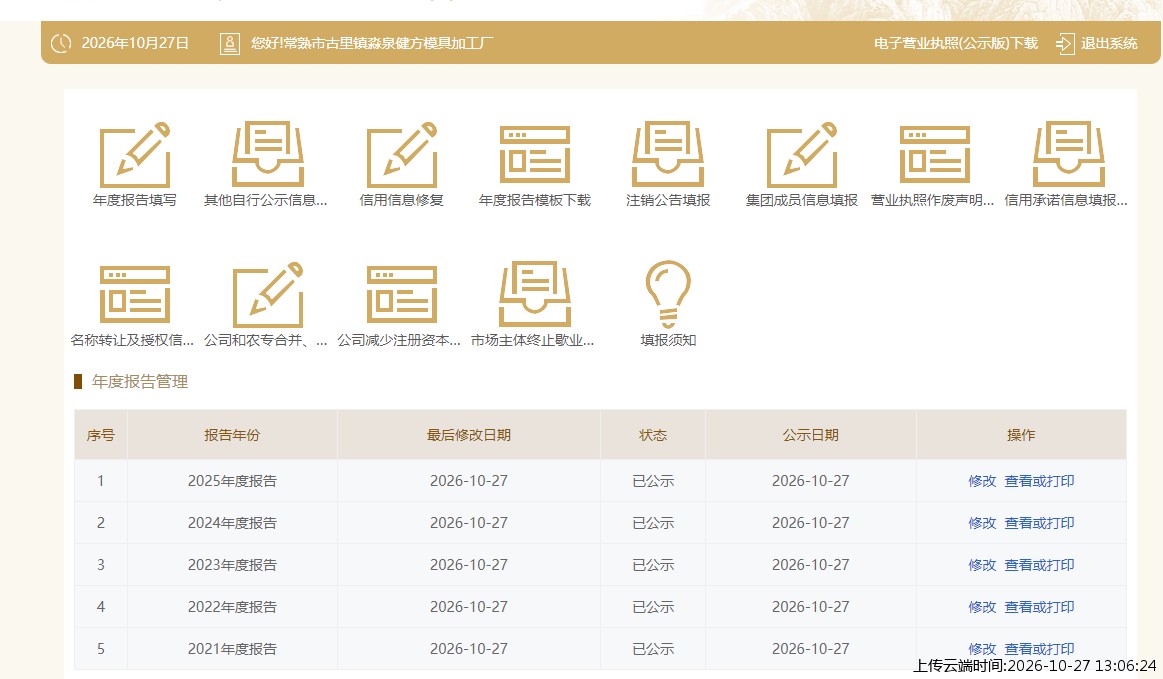Viewport: 1163px width, 679px height.
Task: Open 年度报告模板下载 icon
Action: click(x=535, y=154)
